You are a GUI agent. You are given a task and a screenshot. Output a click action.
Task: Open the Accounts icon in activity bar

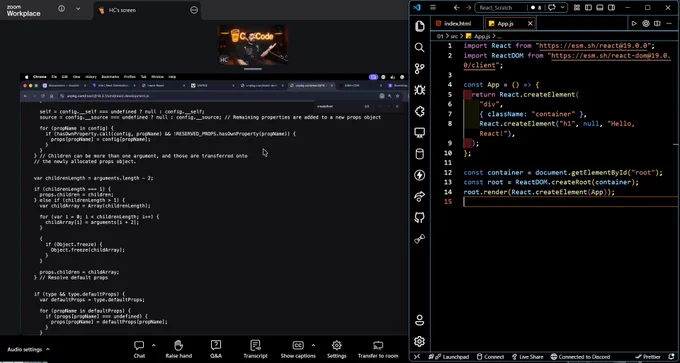coord(419,320)
